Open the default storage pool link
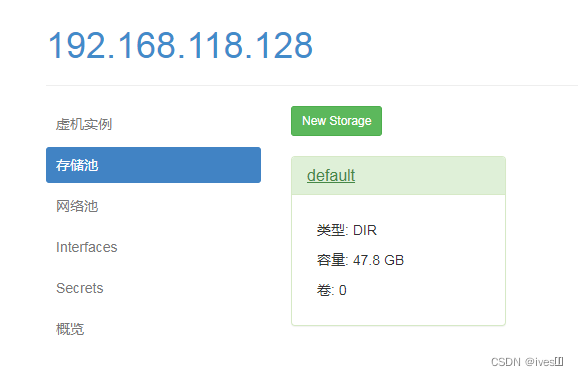This screenshot has height=376, width=578. [331, 175]
